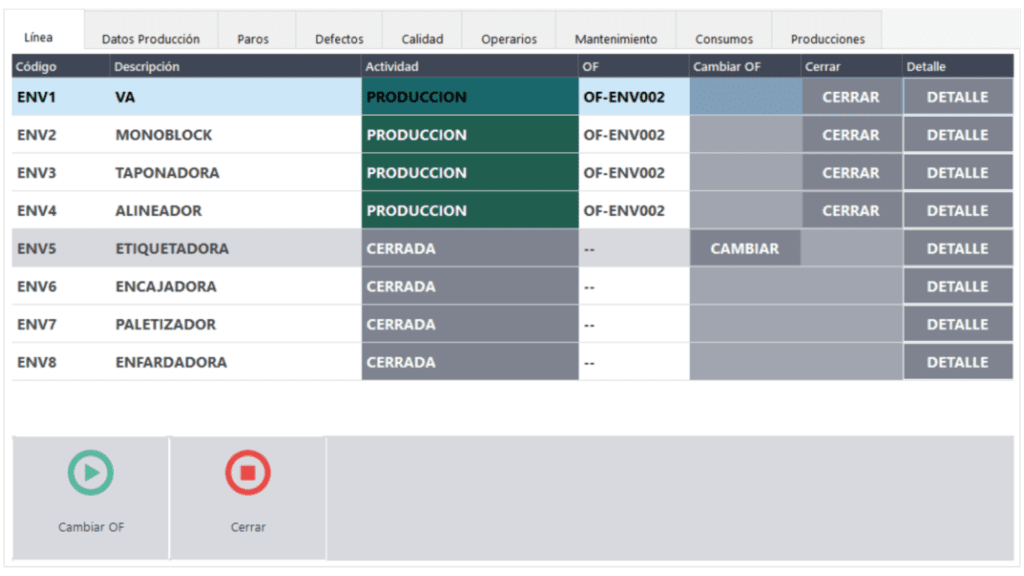Click the green play Cambiar OF icon
The image size is (1024, 576).
point(91,473)
